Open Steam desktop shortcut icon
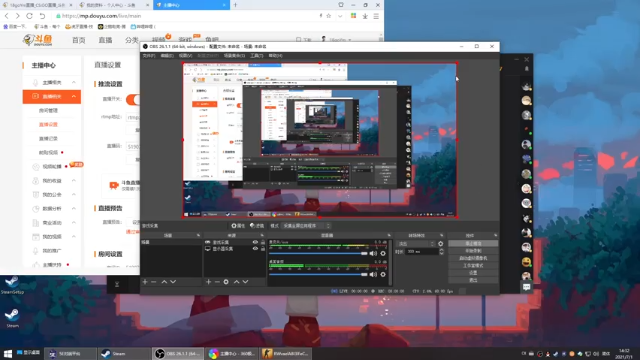The image size is (640, 360). pyautogui.click(x=12, y=318)
